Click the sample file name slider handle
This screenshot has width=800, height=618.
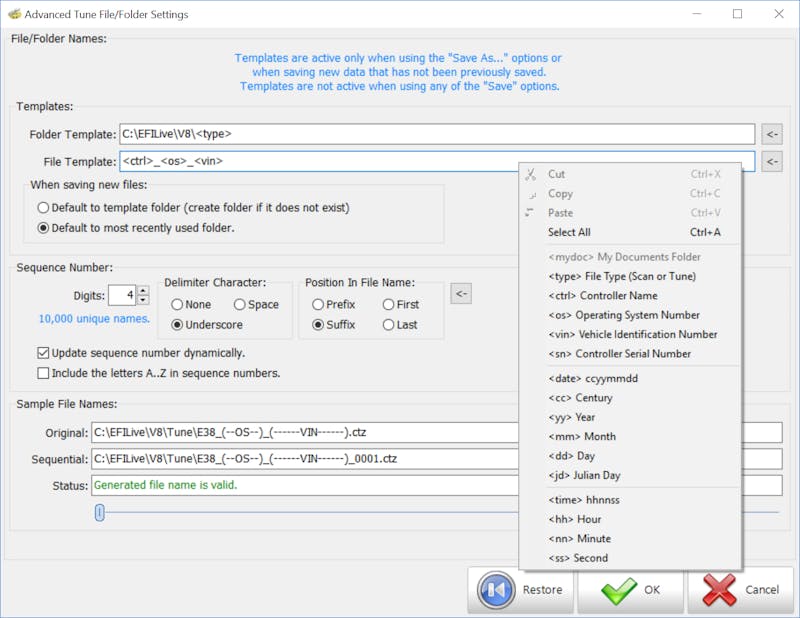click(x=99, y=512)
